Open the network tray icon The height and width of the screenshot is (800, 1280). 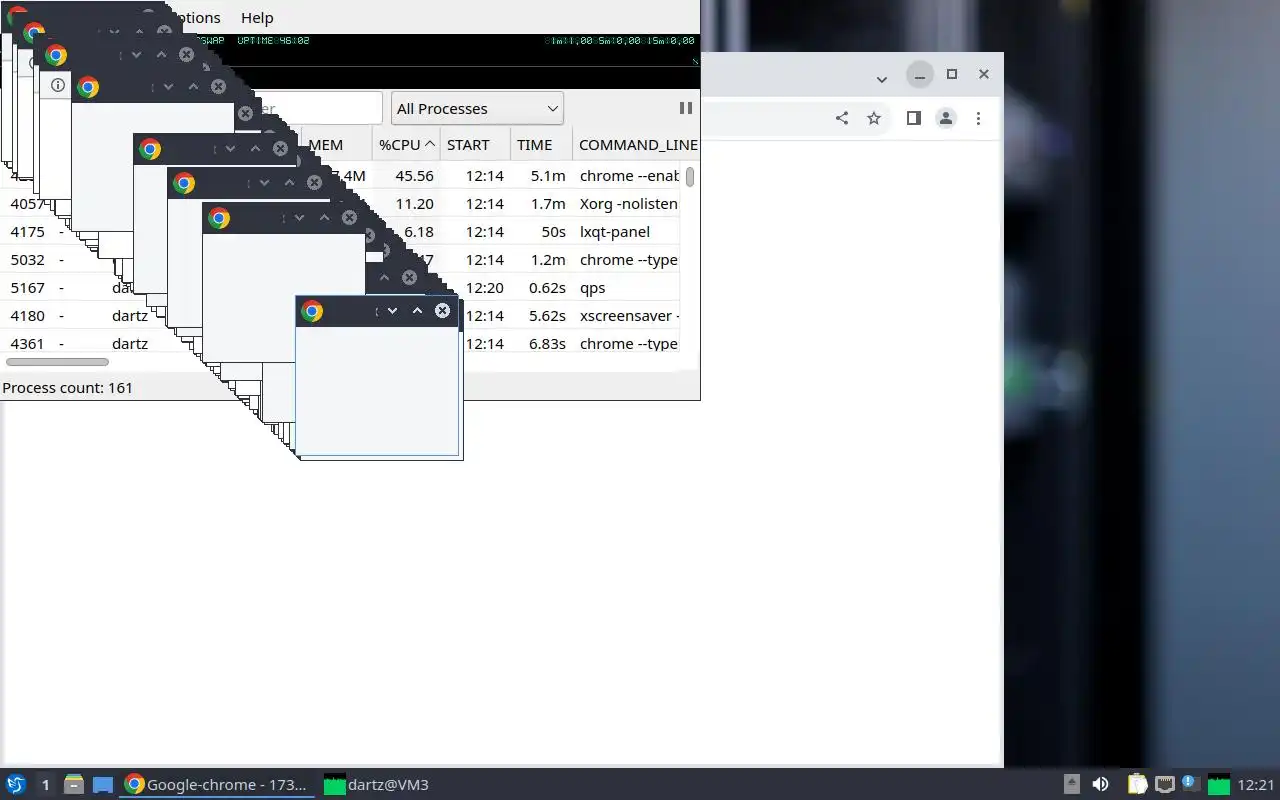coord(1164,784)
